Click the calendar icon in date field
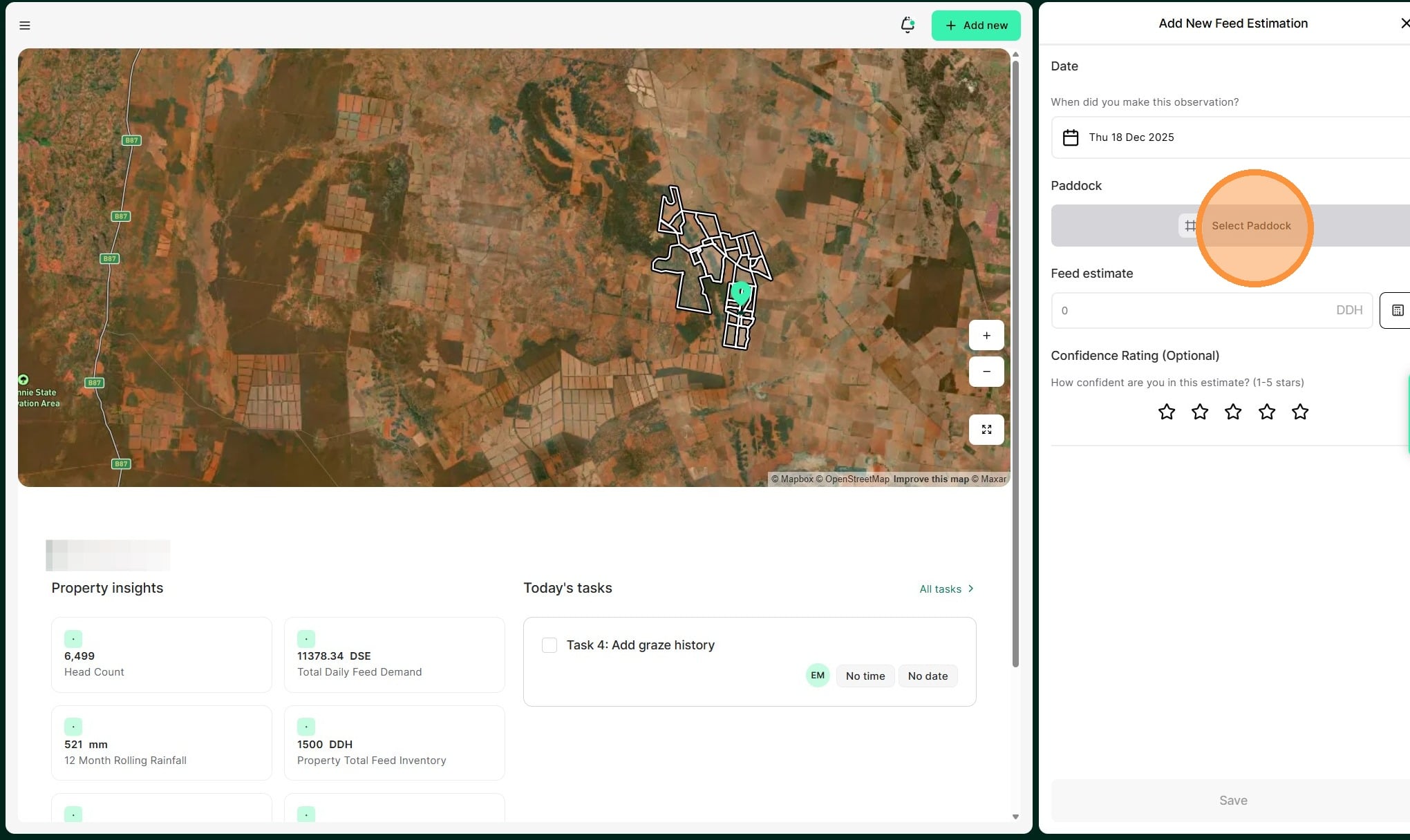Screen dimensions: 1410x840 1070,137
